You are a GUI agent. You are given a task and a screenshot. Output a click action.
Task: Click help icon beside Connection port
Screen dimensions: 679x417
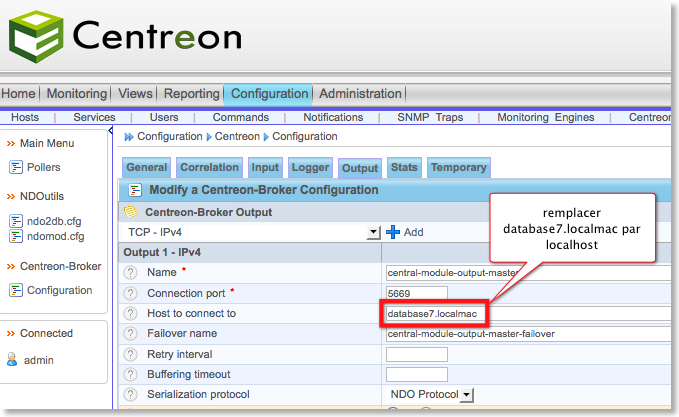(130, 293)
